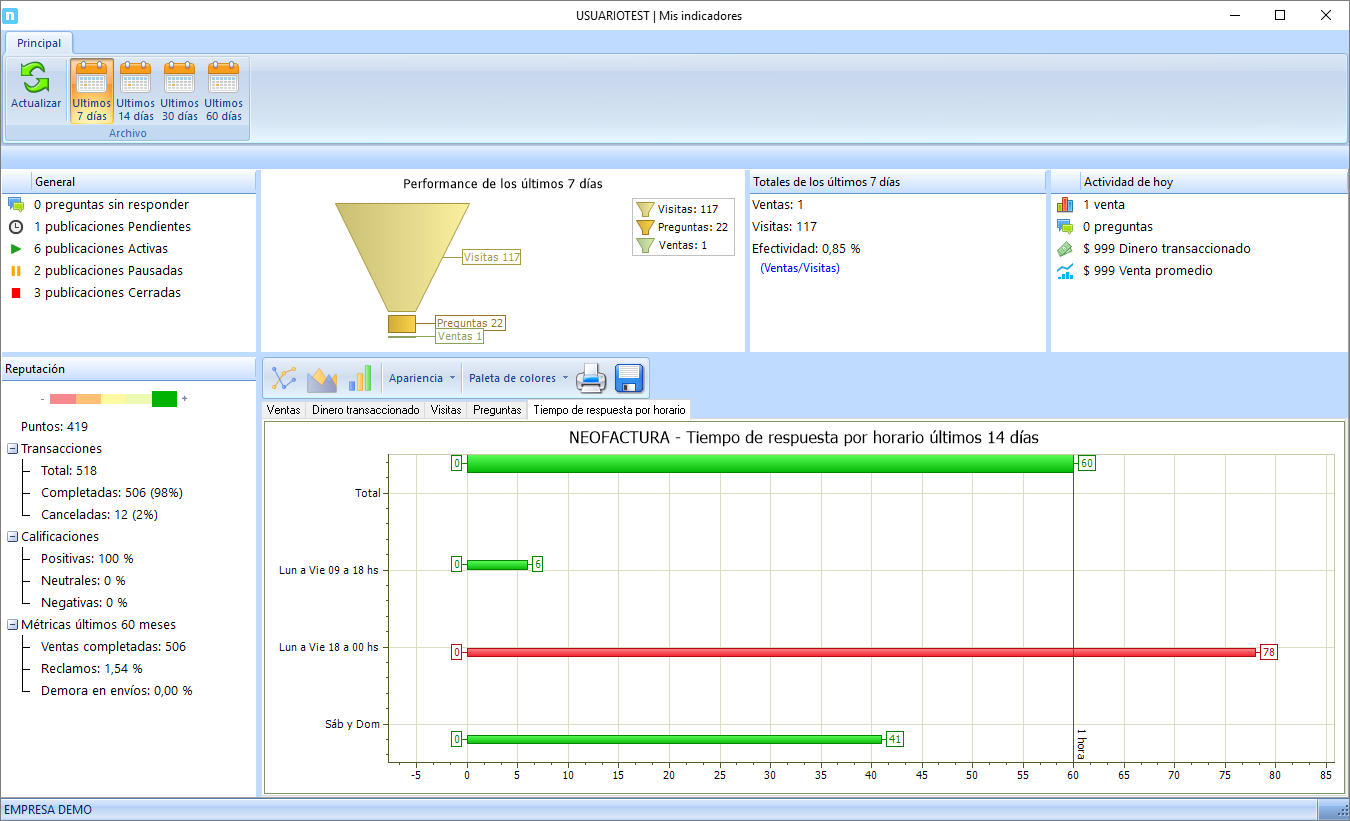Save the chart with floppy disk icon
This screenshot has height=821, width=1350.
[x=629, y=378]
